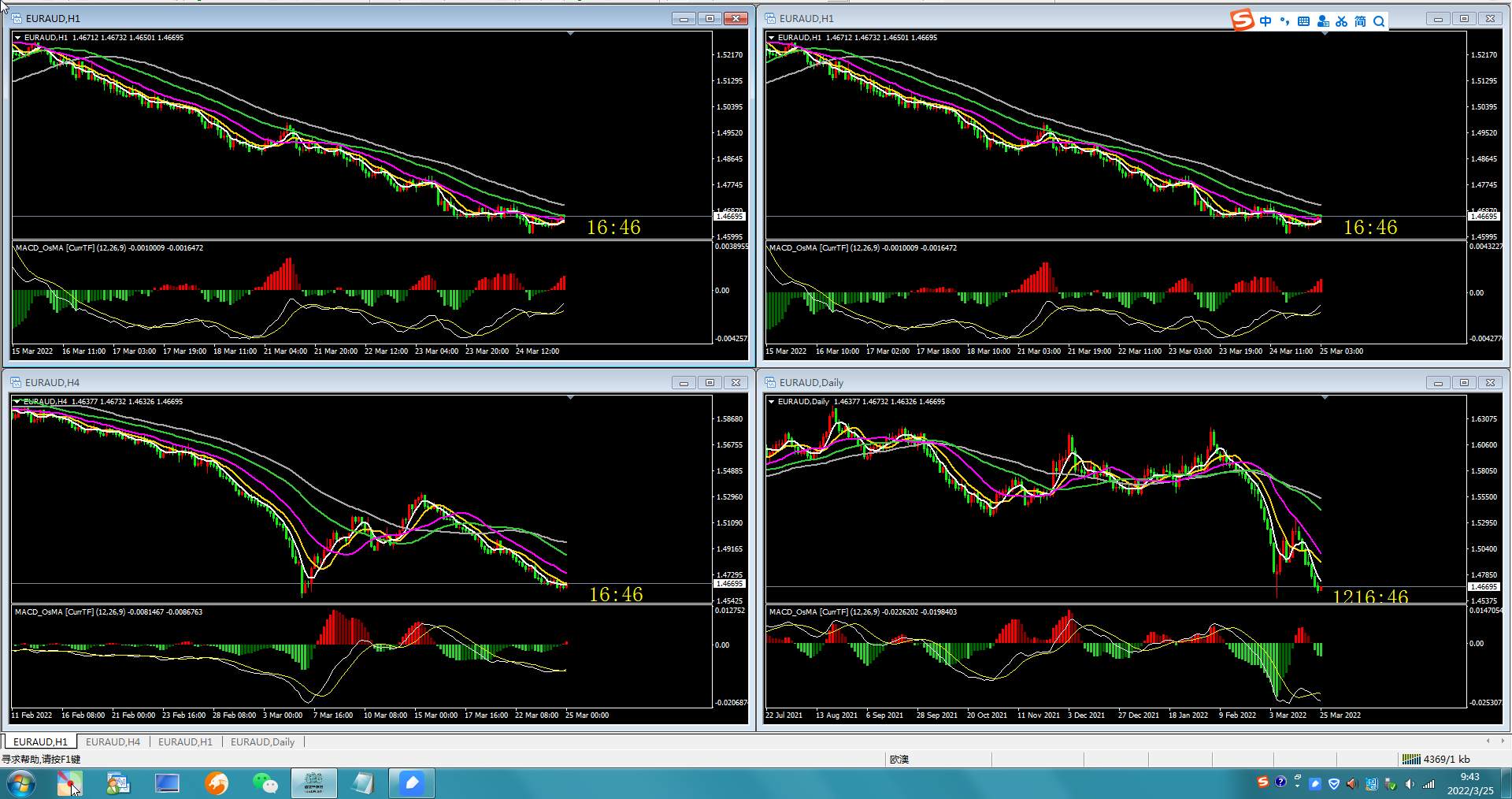The width and height of the screenshot is (1512, 799).
Task: Click the red speaker tray icon
Action: pos(1352,784)
